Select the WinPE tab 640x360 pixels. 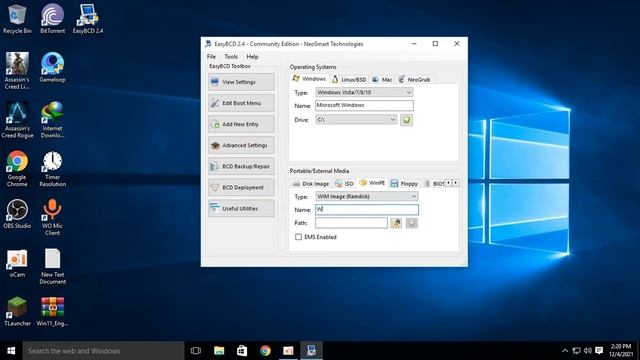(372, 183)
